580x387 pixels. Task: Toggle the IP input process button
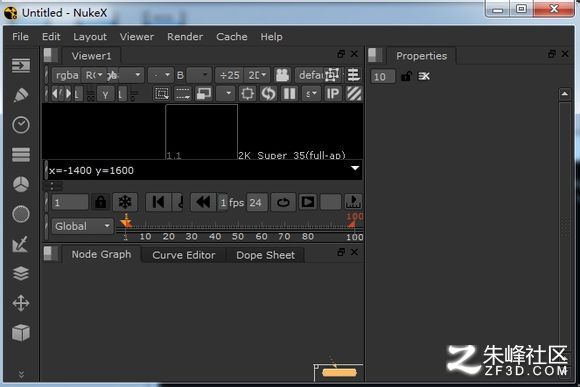coord(333,94)
